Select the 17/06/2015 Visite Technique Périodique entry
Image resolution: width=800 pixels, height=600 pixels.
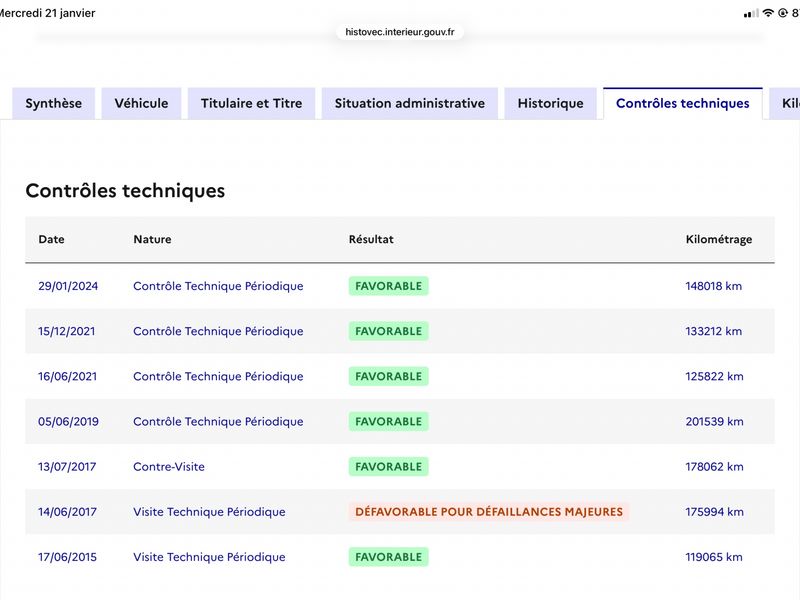point(209,557)
